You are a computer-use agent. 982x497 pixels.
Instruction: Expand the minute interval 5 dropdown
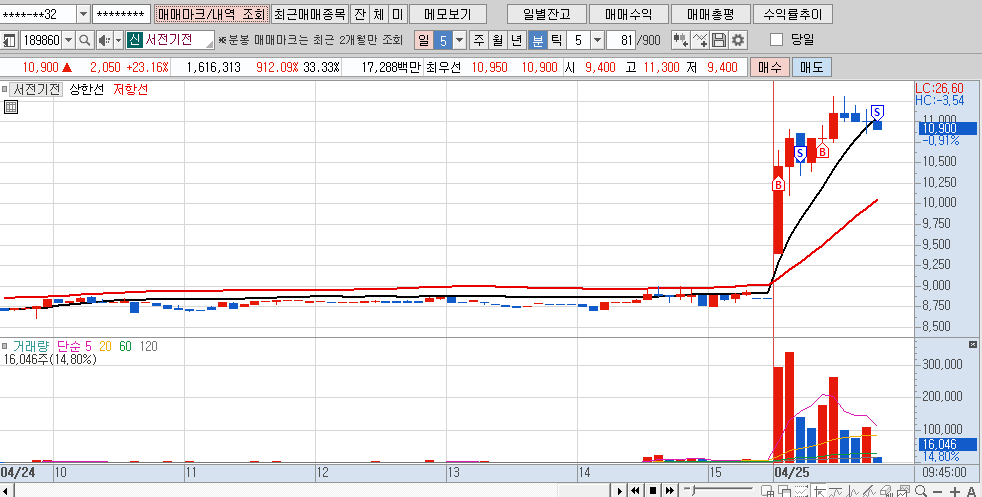point(597,40)
